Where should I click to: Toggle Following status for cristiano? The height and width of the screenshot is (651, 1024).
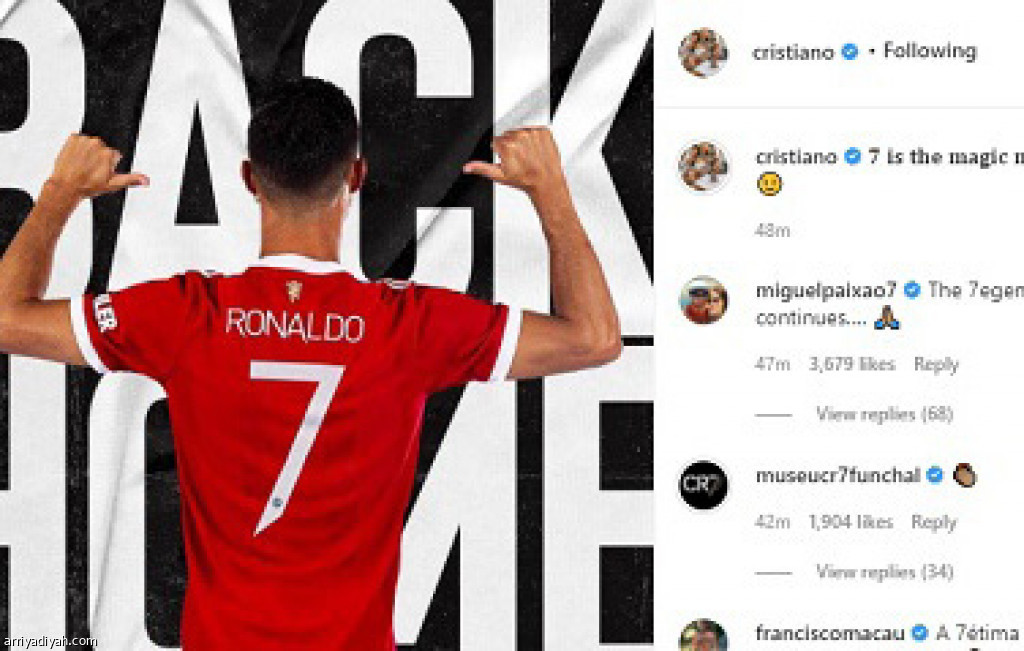click(930, 50)
